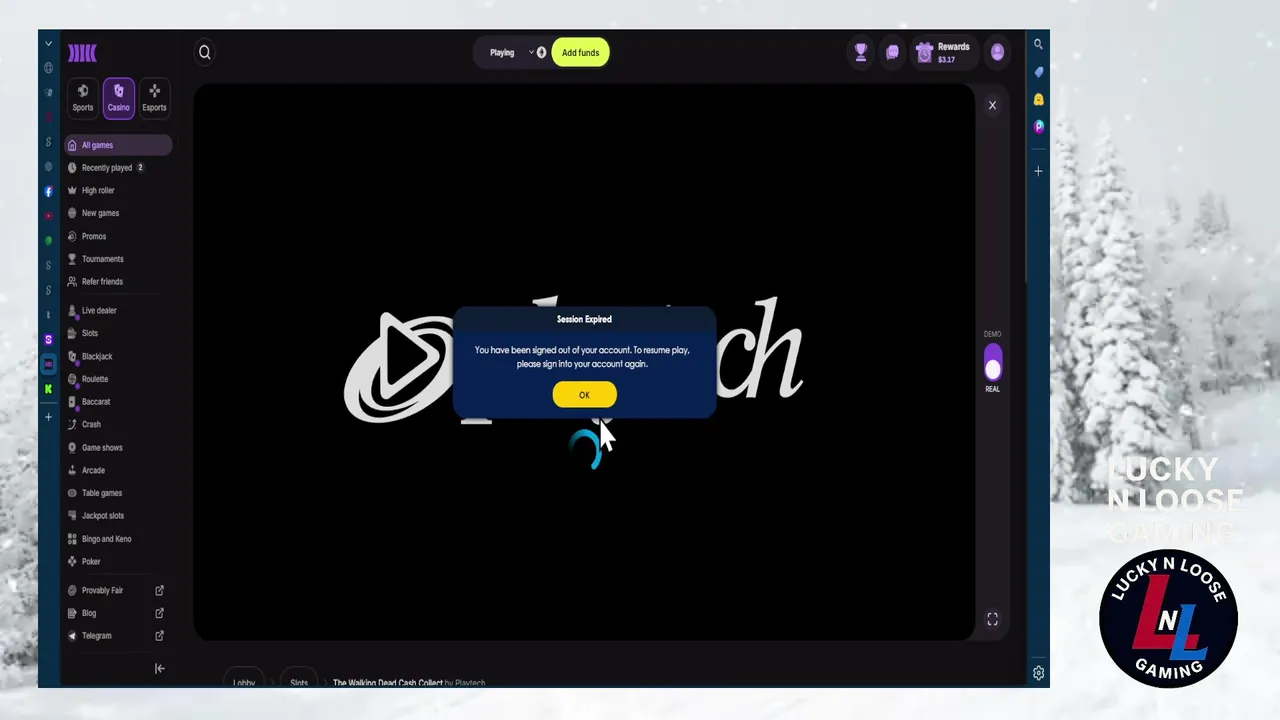Open the blue tag icon in right sidebar
The height and width of the screenshot is (720, 1280).
1038,72
